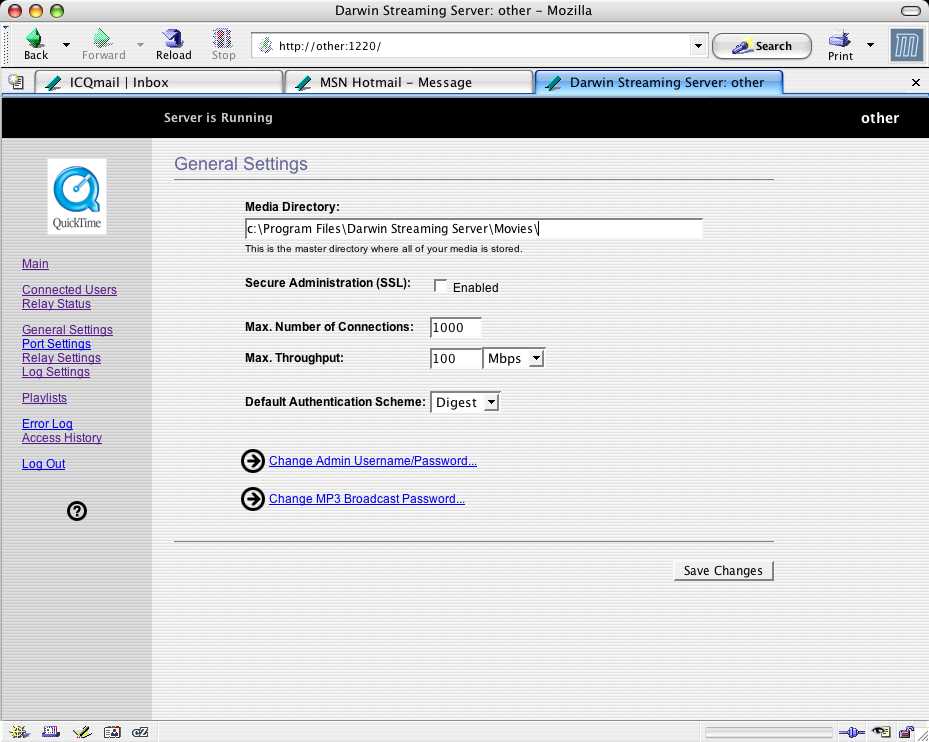Screen dimensions: 929x742
Task: Click the Save Changes button
Action: 723,571
